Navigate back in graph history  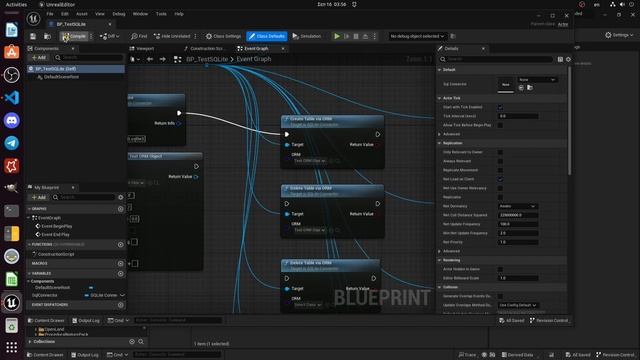150,59
